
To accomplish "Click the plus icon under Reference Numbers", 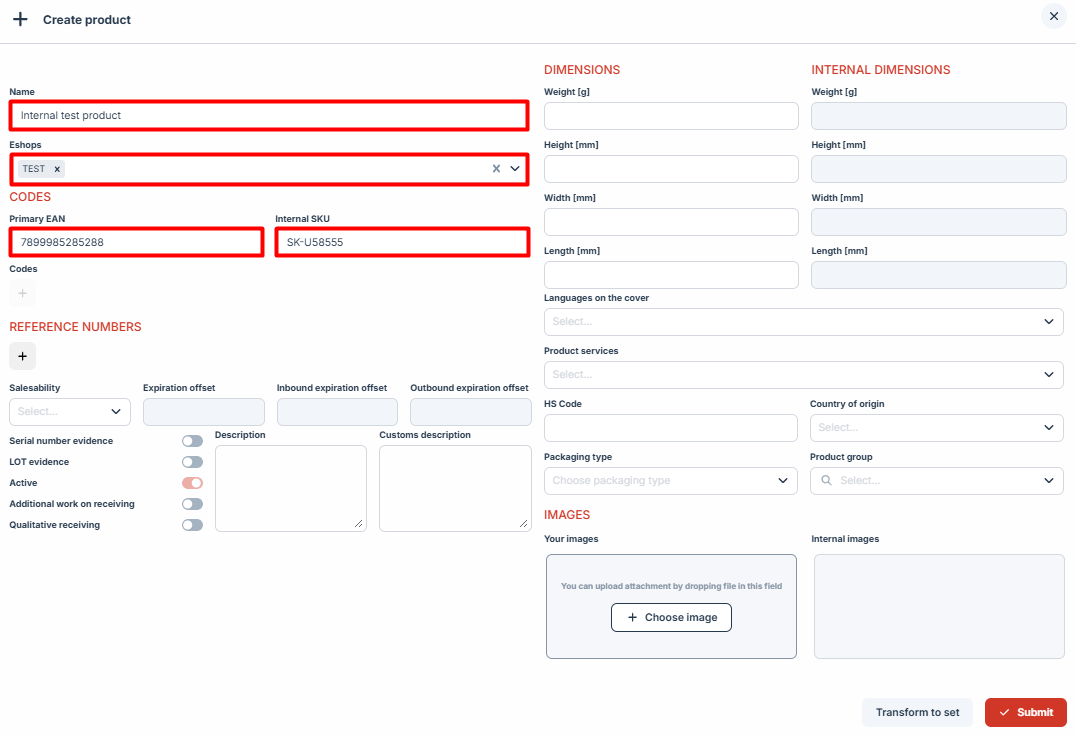I will pos(22,356).
